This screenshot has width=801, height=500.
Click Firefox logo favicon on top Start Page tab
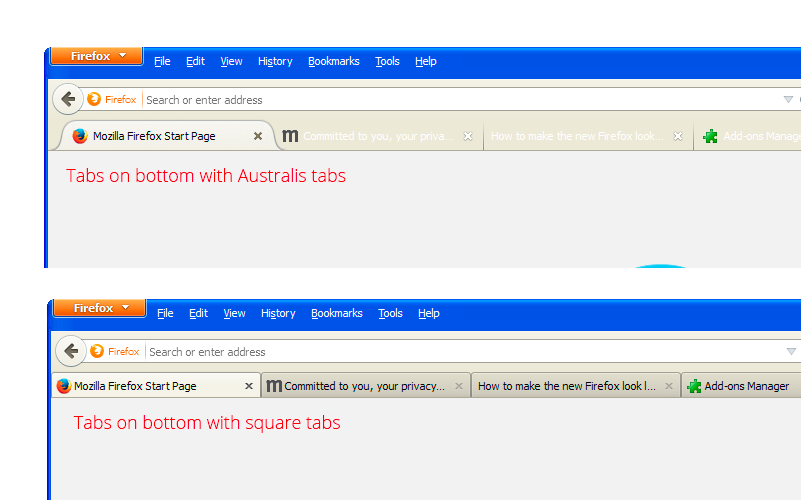[x=80, y=136]
